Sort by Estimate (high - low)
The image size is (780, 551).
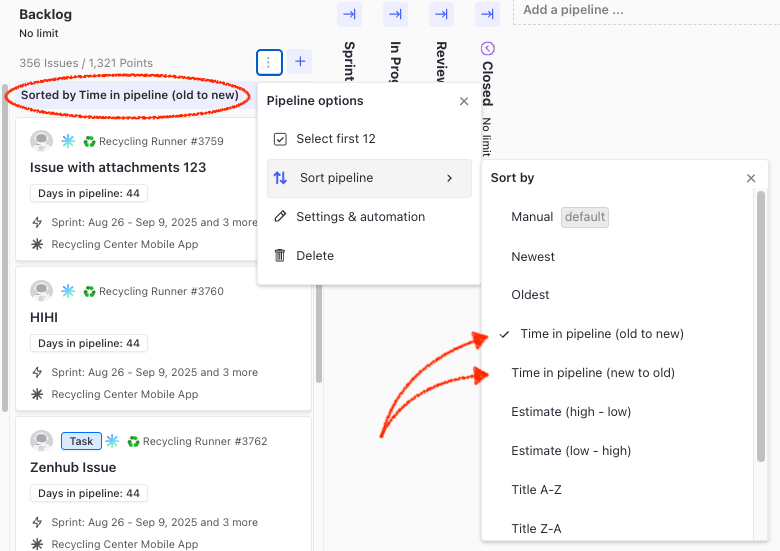tap(571, 412)
